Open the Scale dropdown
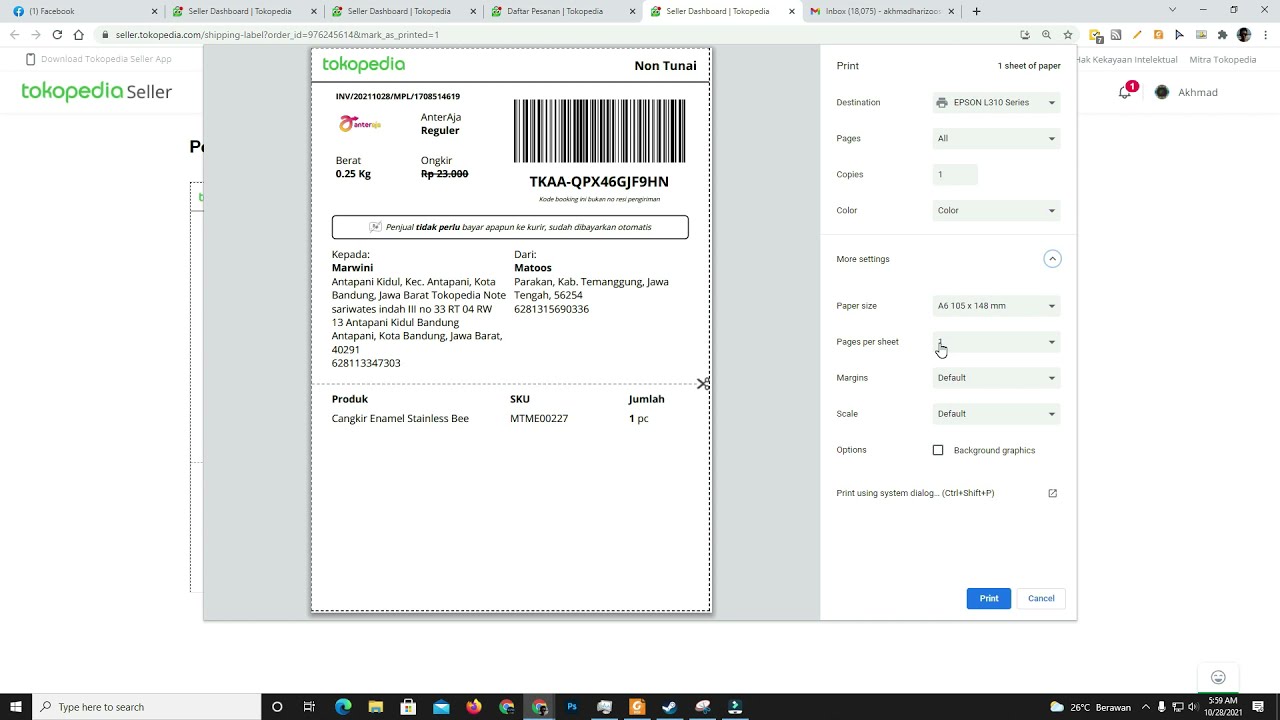This screenshot has height=720, width=1280. [996, 414]
